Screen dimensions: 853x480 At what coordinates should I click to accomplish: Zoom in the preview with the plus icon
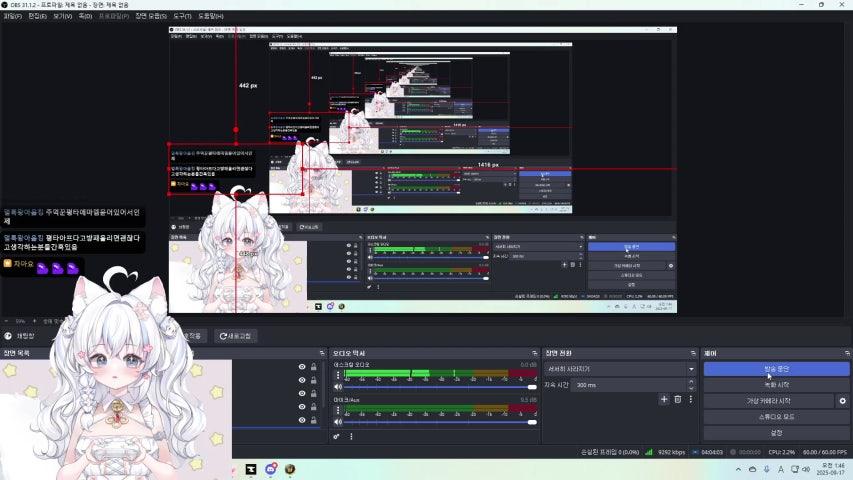[x=35, y=321]
